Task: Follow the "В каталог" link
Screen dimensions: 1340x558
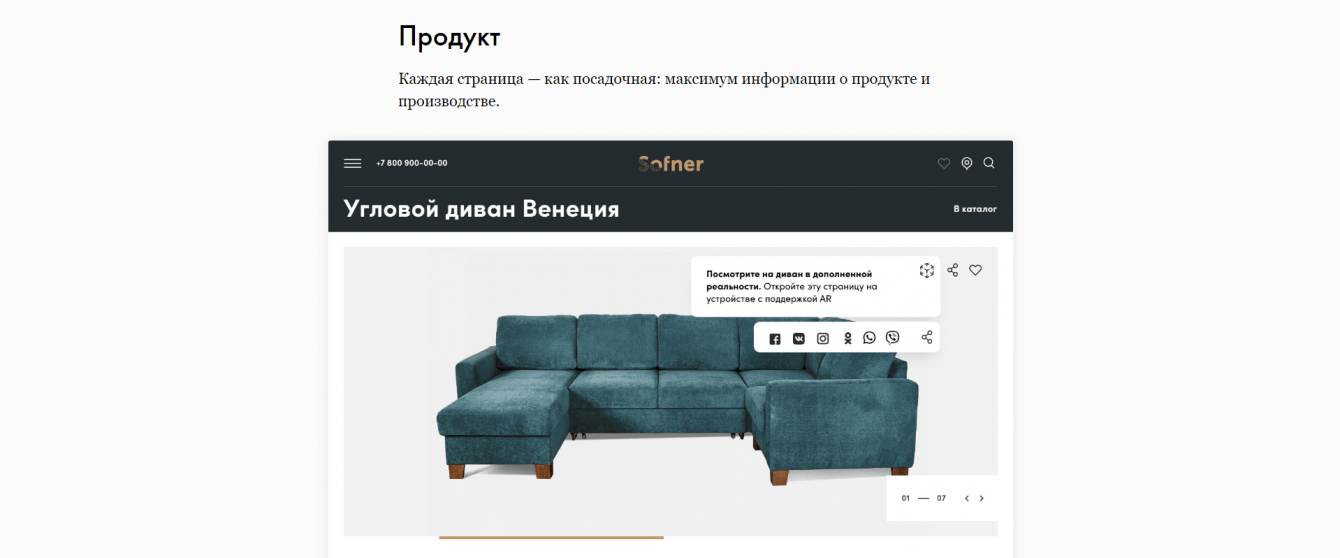Action: [975, 209]
